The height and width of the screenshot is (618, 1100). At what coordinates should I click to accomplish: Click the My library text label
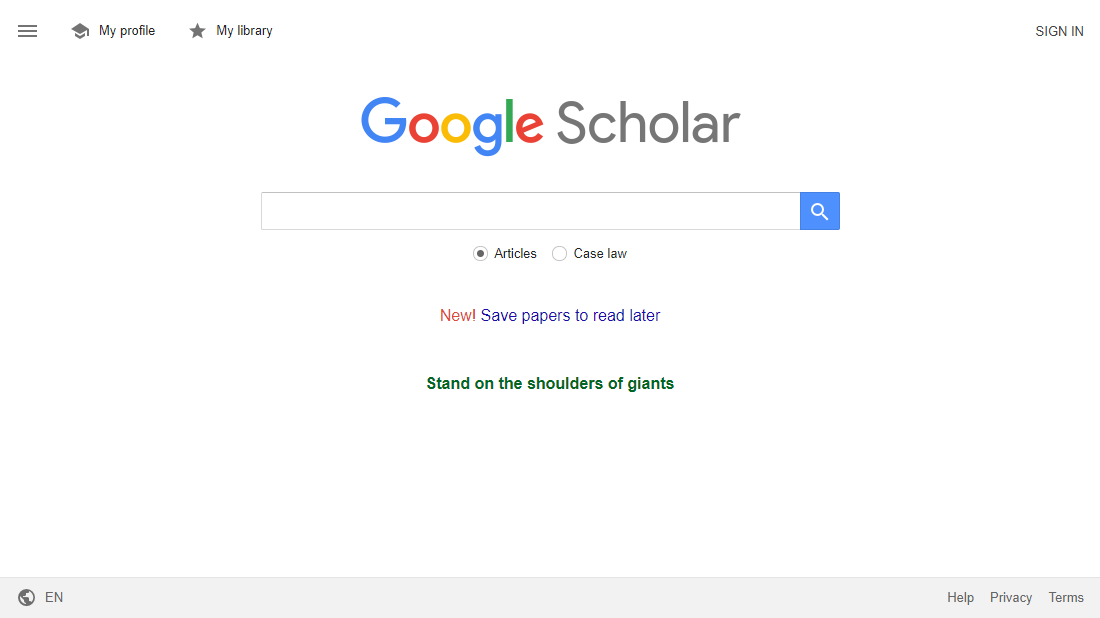click(244, 31)
